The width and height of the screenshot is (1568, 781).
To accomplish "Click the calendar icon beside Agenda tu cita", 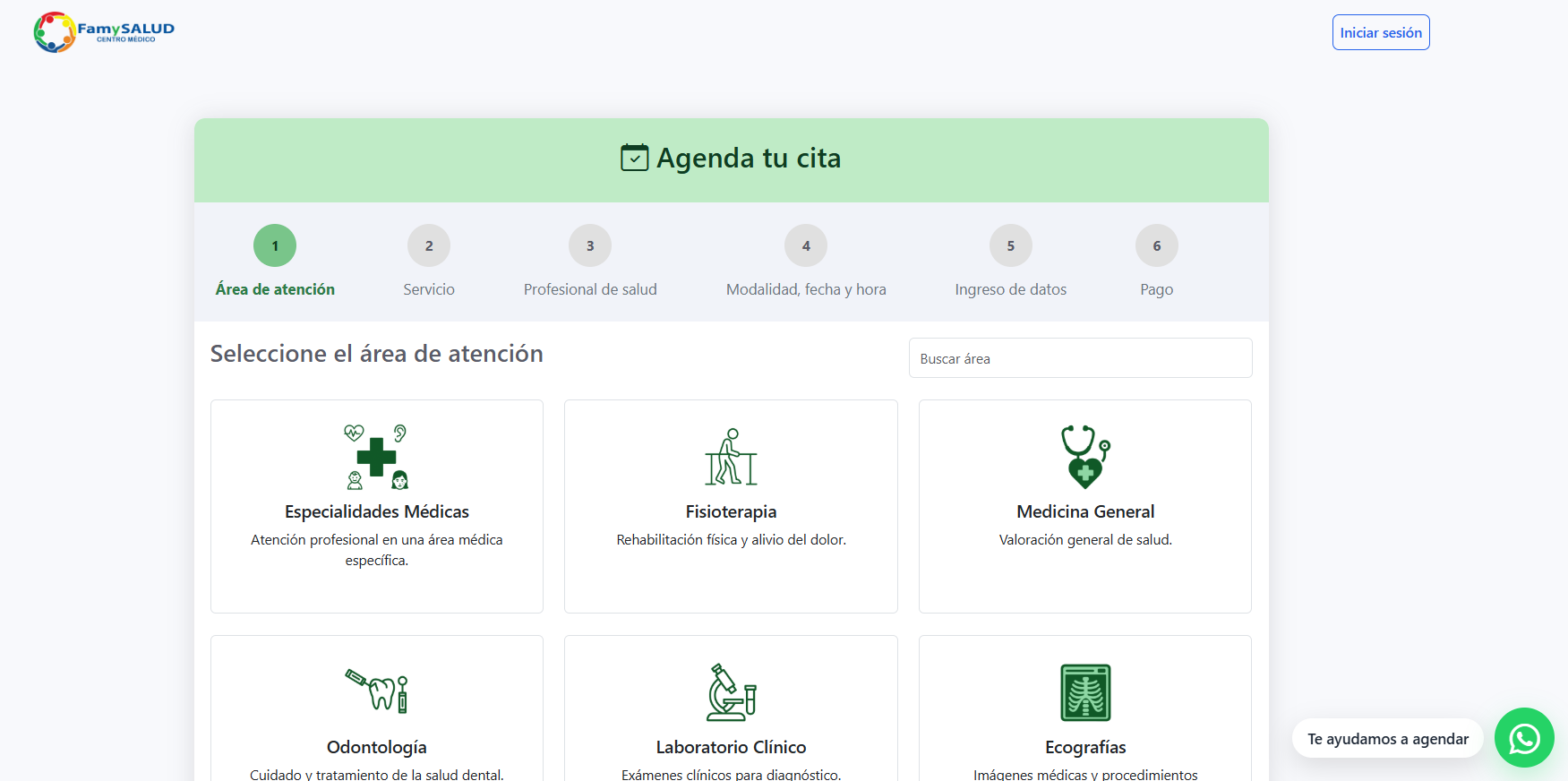I will tap(634, 158).
